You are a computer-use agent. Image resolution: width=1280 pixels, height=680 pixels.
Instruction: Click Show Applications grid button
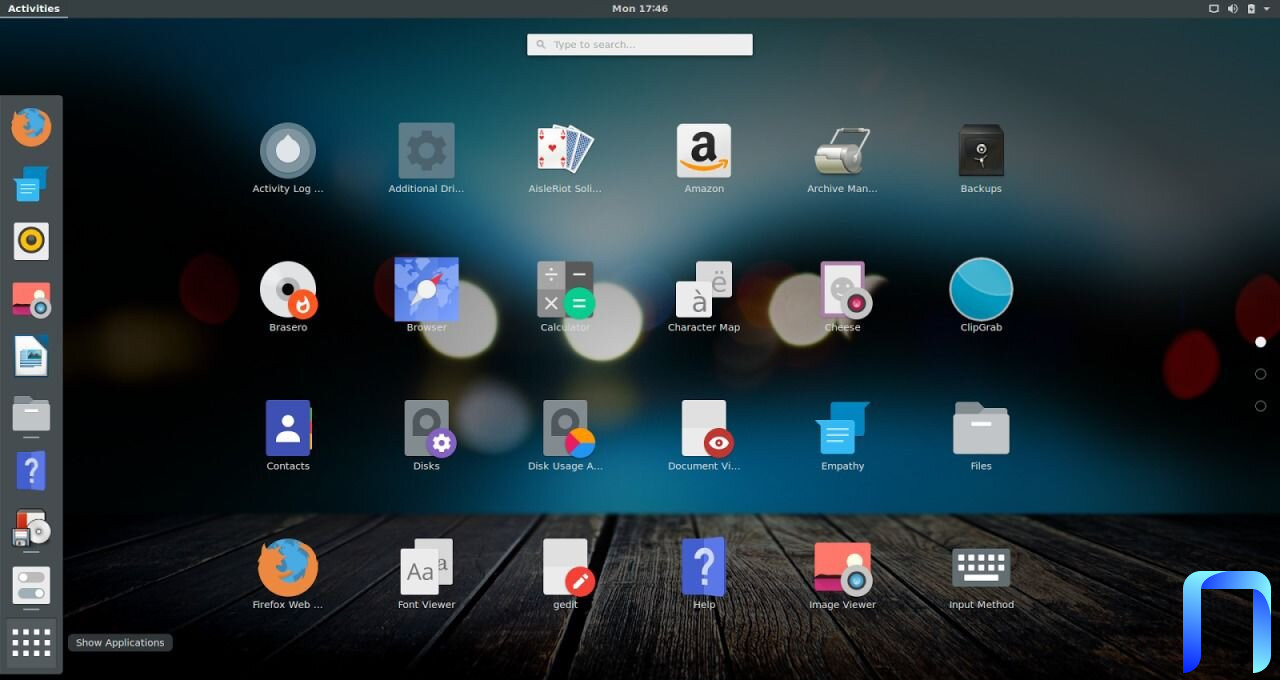pos(31,643)
